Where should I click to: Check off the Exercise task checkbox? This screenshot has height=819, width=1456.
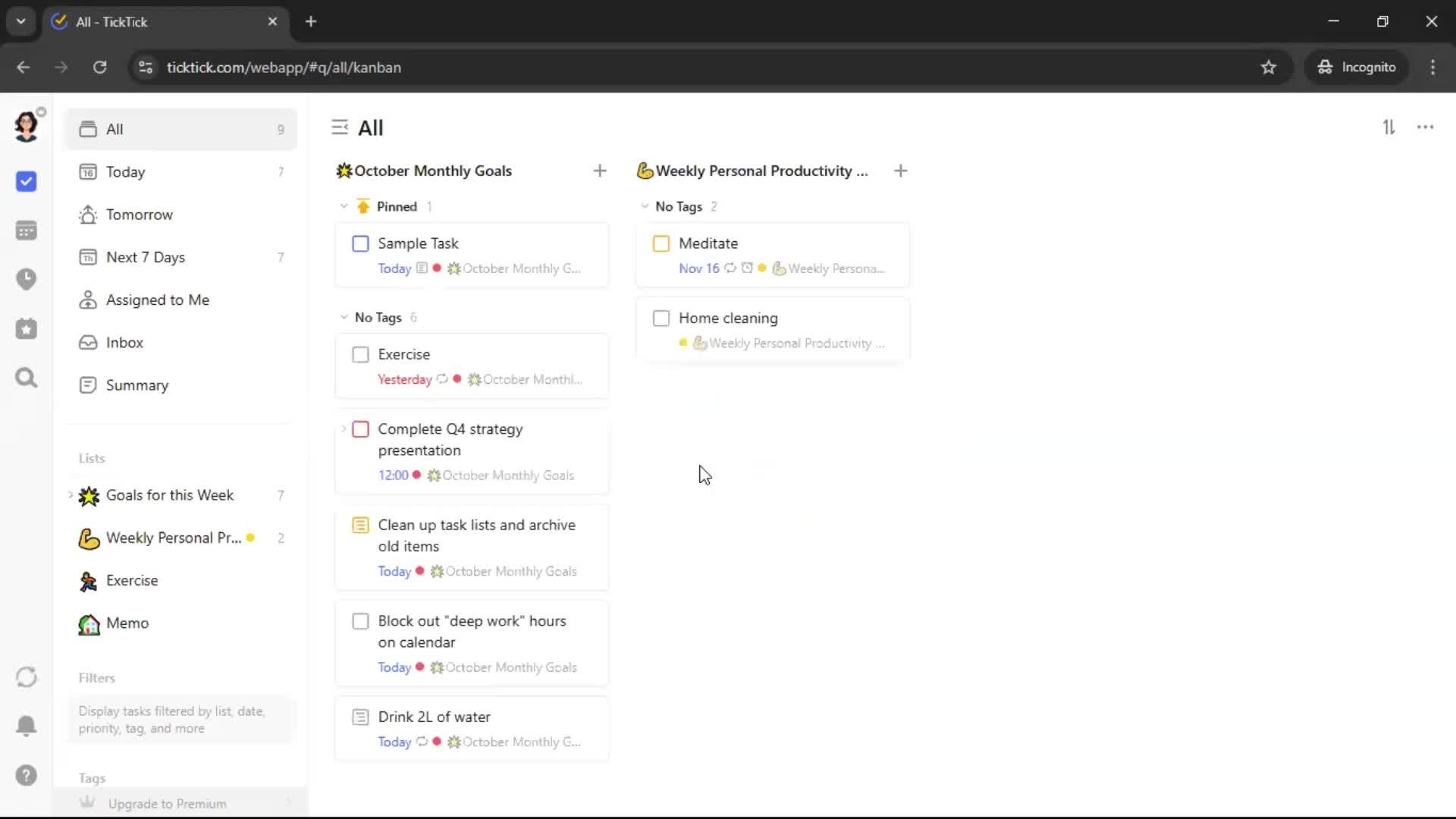click(x=360, y=354)
